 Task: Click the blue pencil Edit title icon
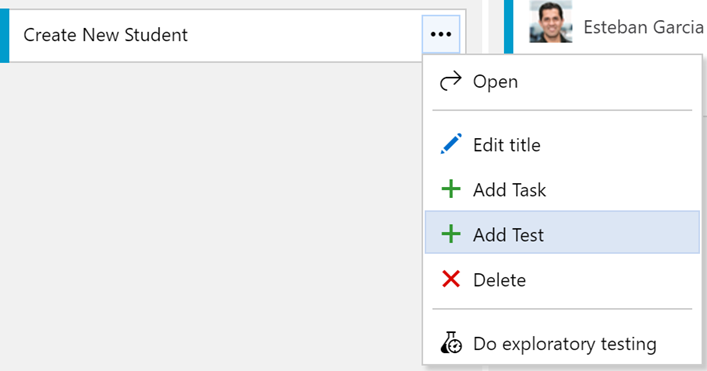[451, 144]
